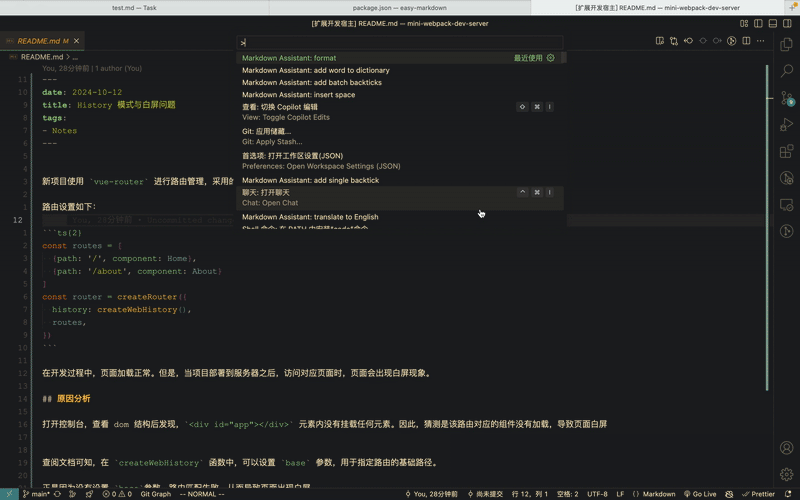Open errors and warnings count in status bar

(x=117, y=494)
